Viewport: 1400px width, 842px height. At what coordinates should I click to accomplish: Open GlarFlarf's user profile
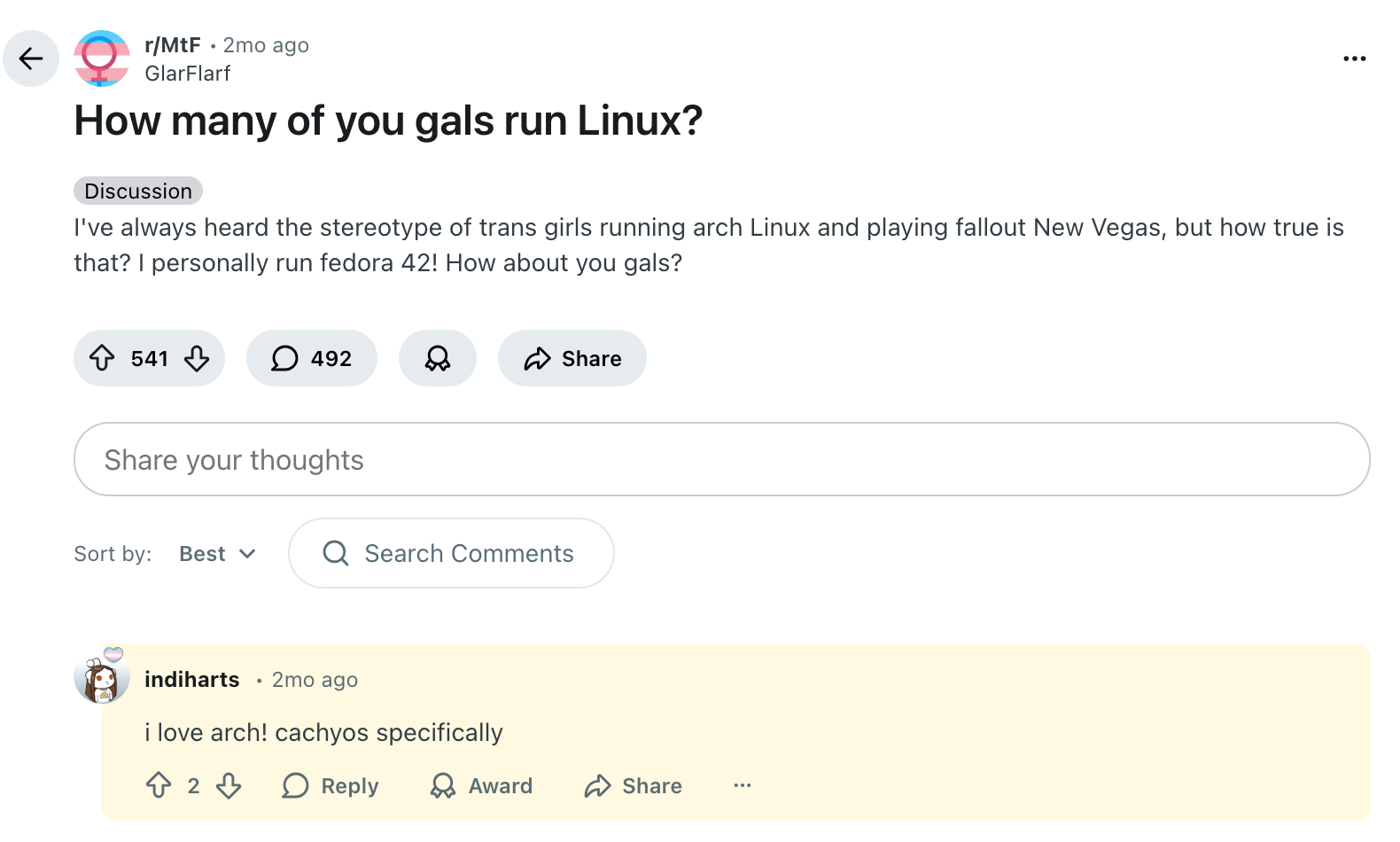pos(188,74)
